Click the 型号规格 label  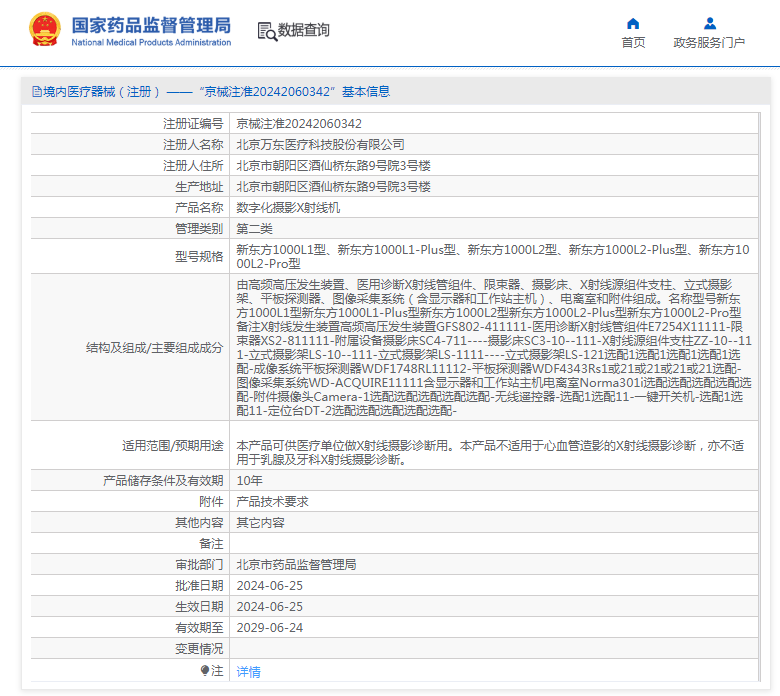(199, 256)
